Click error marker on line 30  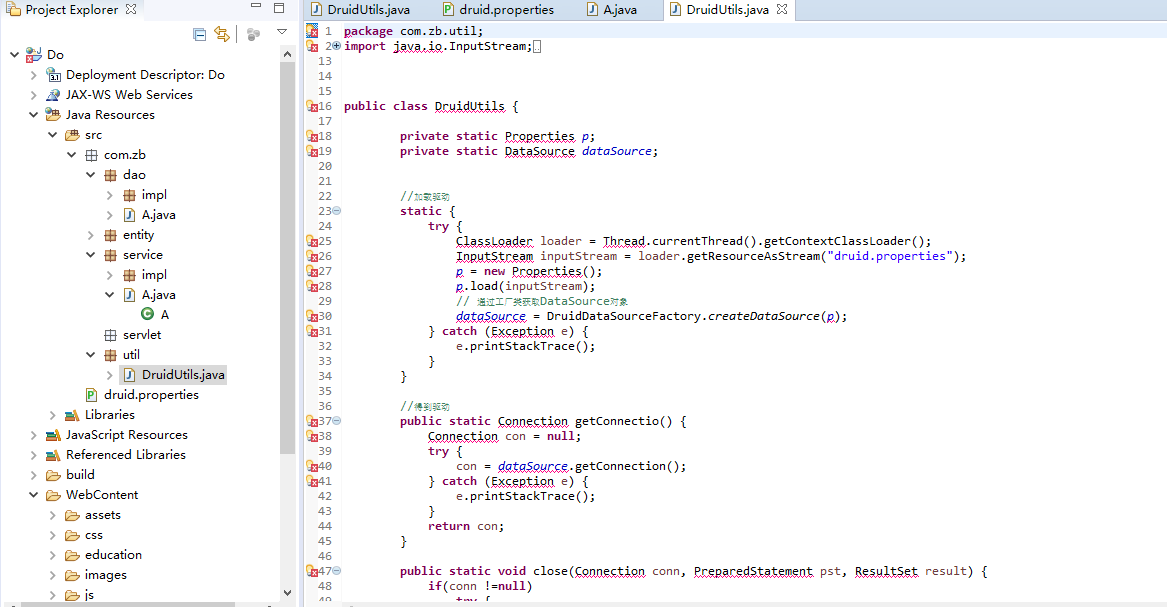pyautogui.click(x=313, y=316)
